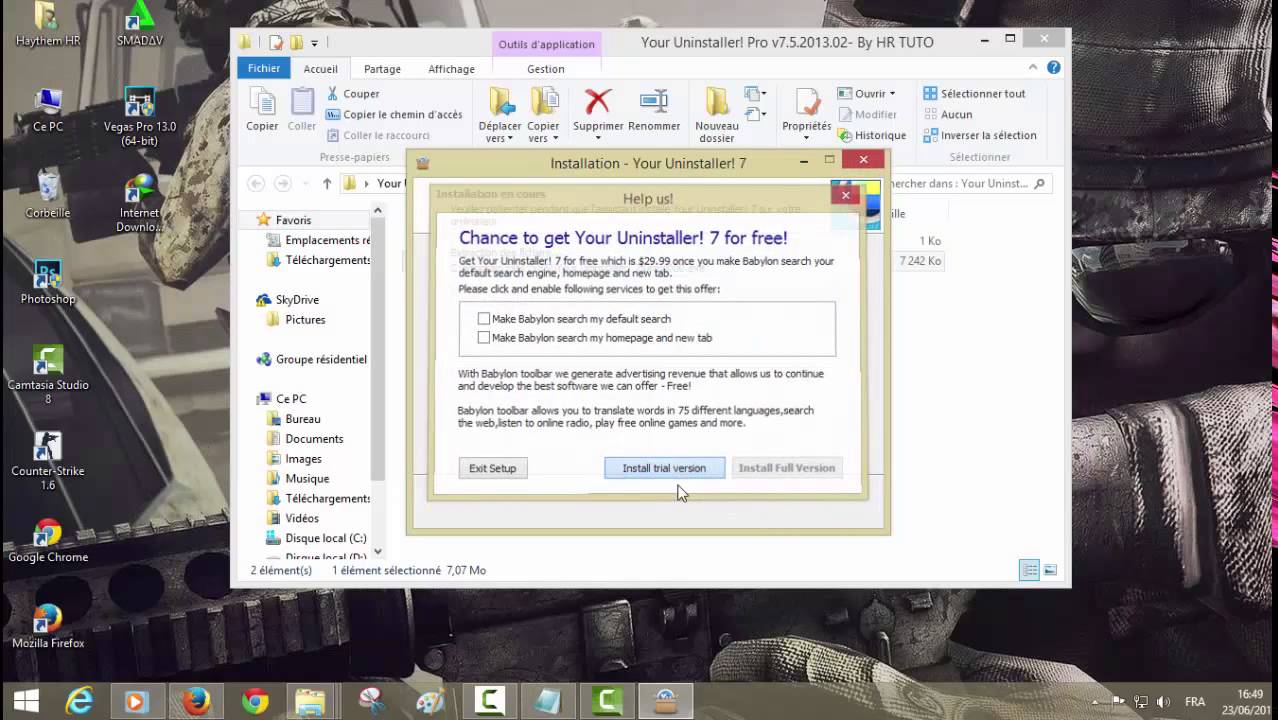Open Quick Access Toolbar customize dropdown

click(314, 43)
